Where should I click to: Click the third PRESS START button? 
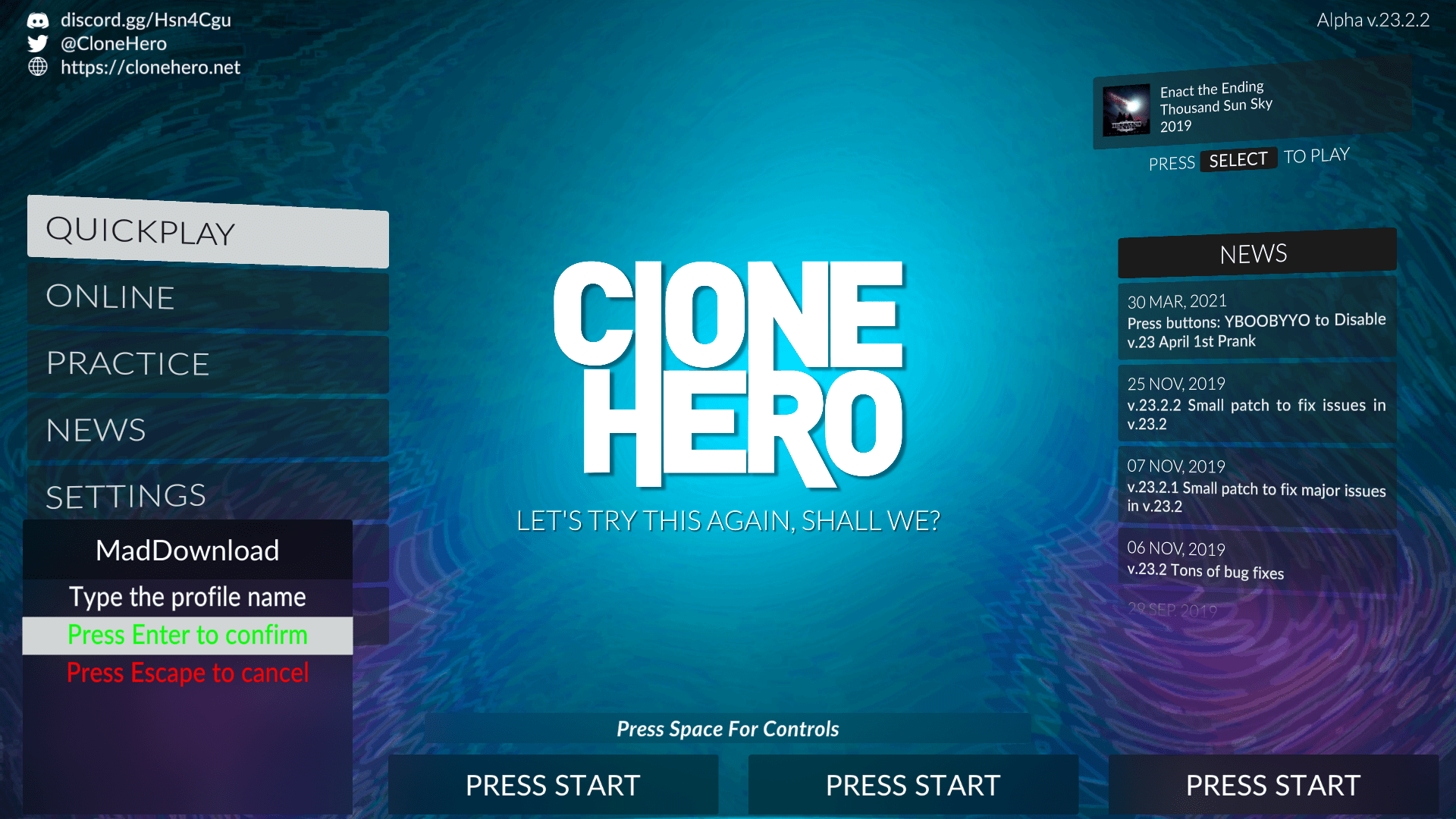pos(1274,783)
